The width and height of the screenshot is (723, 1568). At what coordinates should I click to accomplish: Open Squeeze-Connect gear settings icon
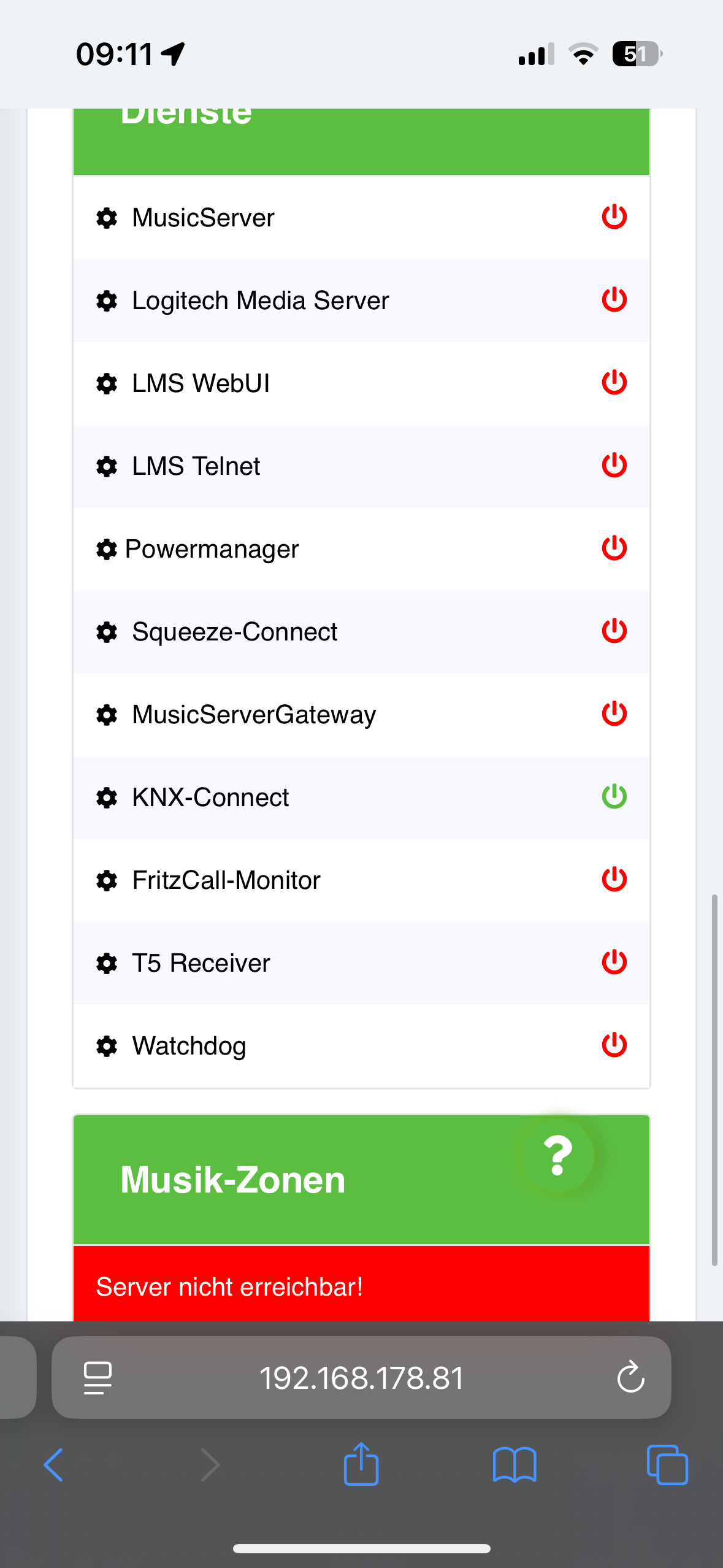coord(107,632)
